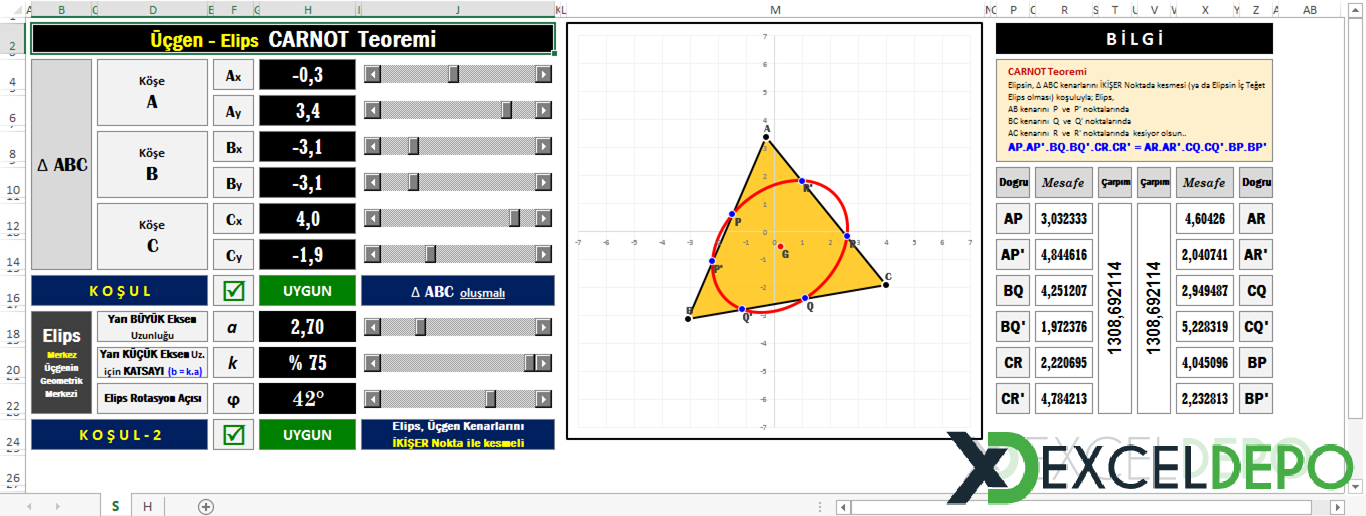The width and height of the screenshot is (1366, 516).
Task: Decrease k coefficient with left arrow
Action: (372, 363)
